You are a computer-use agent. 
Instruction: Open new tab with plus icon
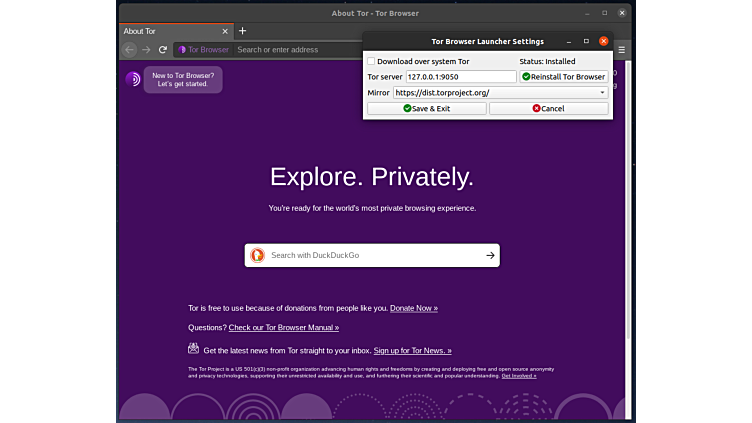point(242,31)
